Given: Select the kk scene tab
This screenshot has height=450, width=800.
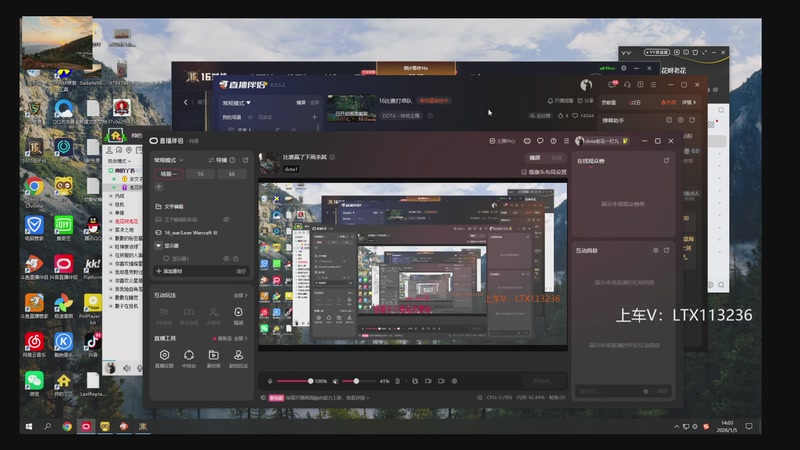Looking at the screenshot, I should (x=232, y=174).
